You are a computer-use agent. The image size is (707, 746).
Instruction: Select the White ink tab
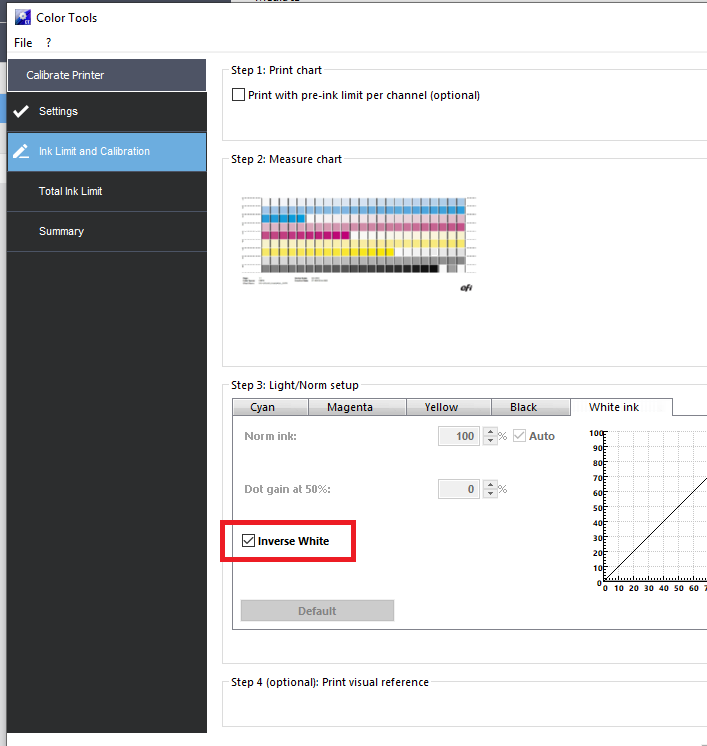coord(621,407)
